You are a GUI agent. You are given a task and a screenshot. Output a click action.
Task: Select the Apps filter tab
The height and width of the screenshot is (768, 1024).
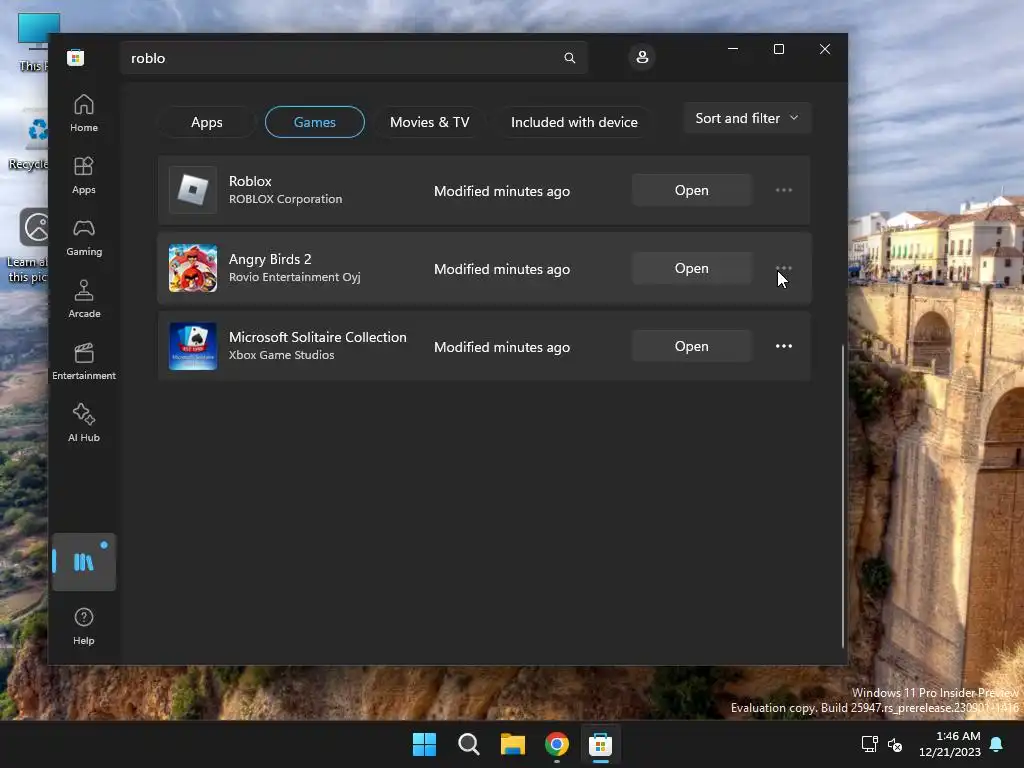click(206, 122)
